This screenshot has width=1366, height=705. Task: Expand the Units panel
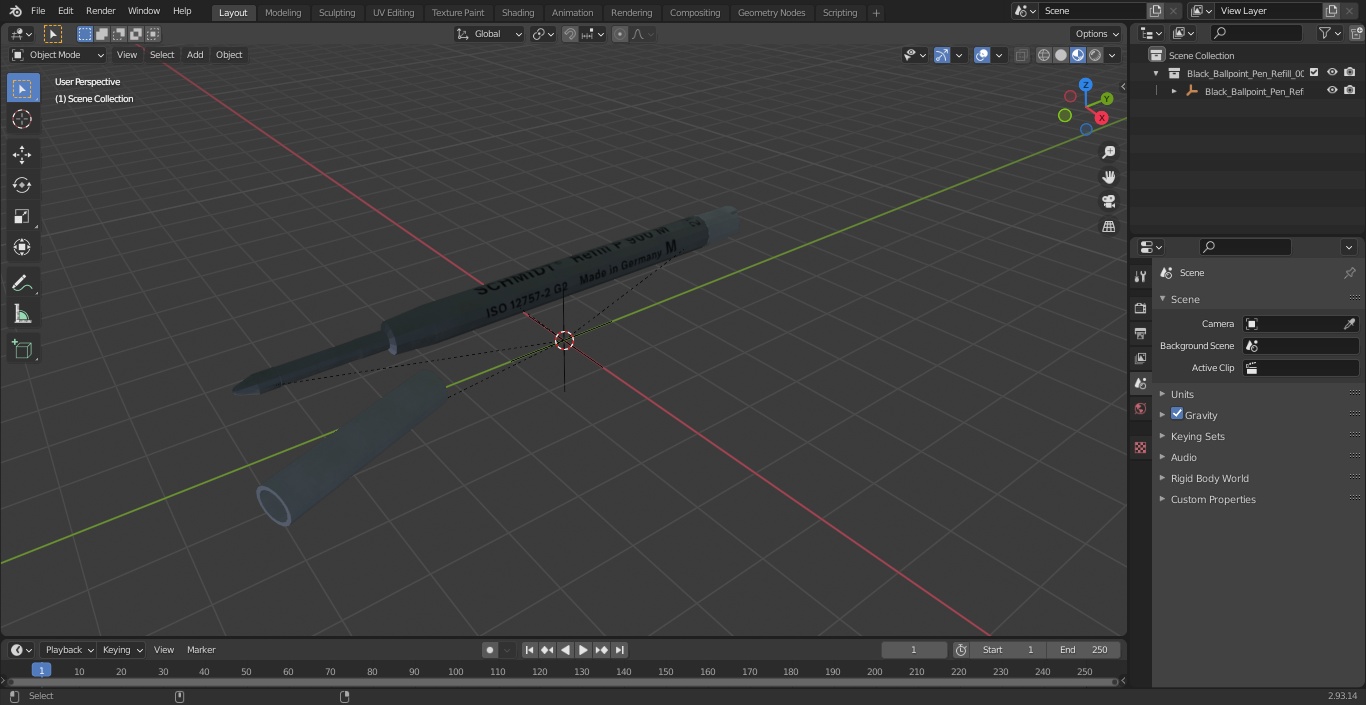click(x=1182, y=394)
